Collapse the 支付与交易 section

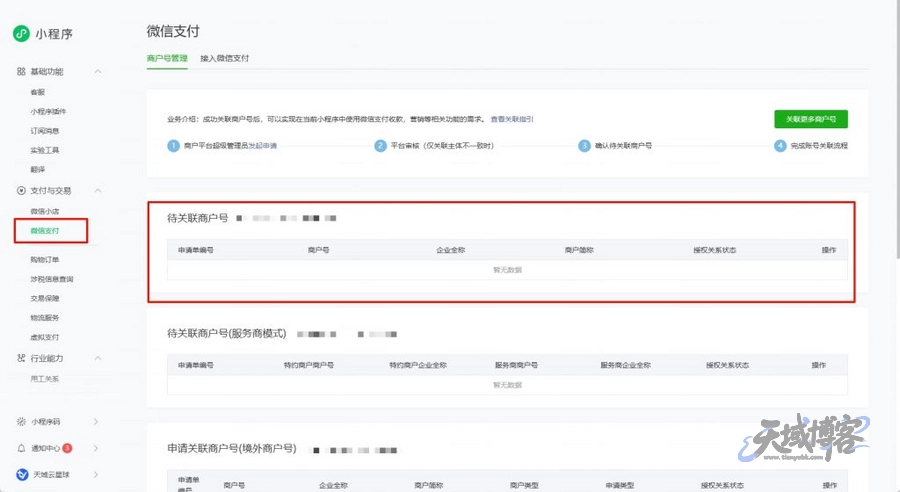98,191
